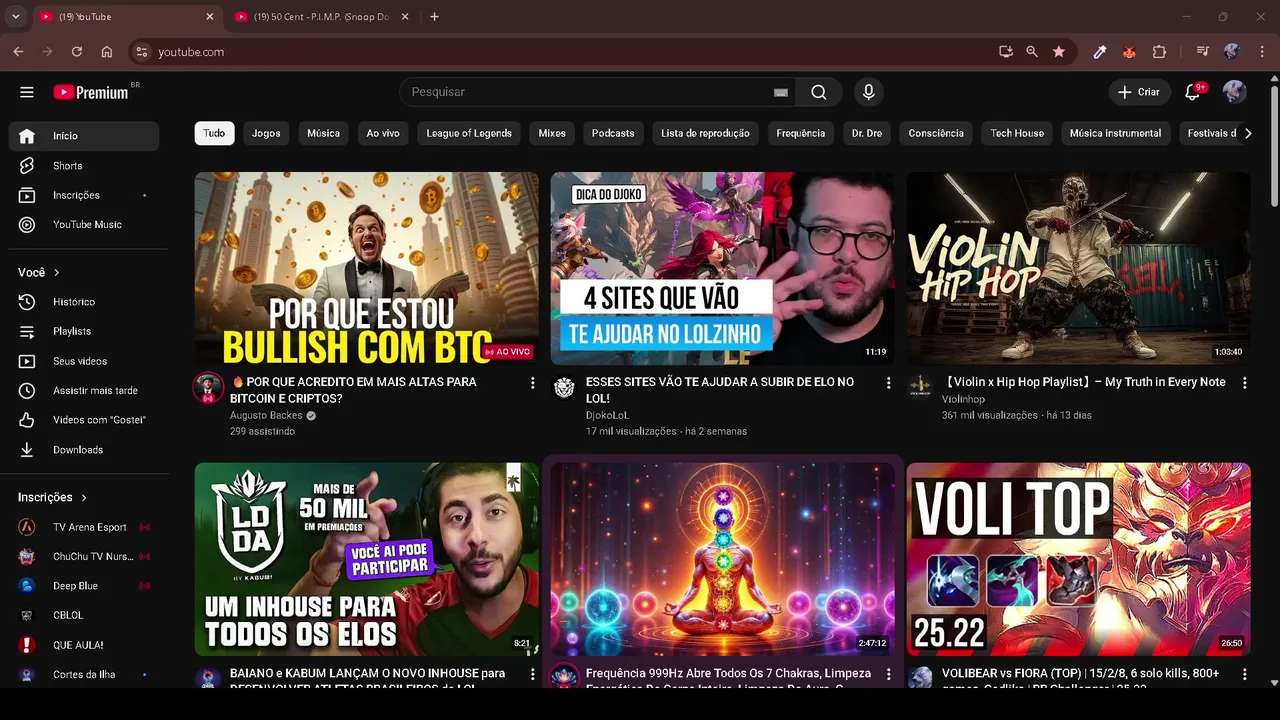Open CBLOL subscription channel
Image resolution: width=1280 pixels, height=720 pixels.
pos(84,615)
